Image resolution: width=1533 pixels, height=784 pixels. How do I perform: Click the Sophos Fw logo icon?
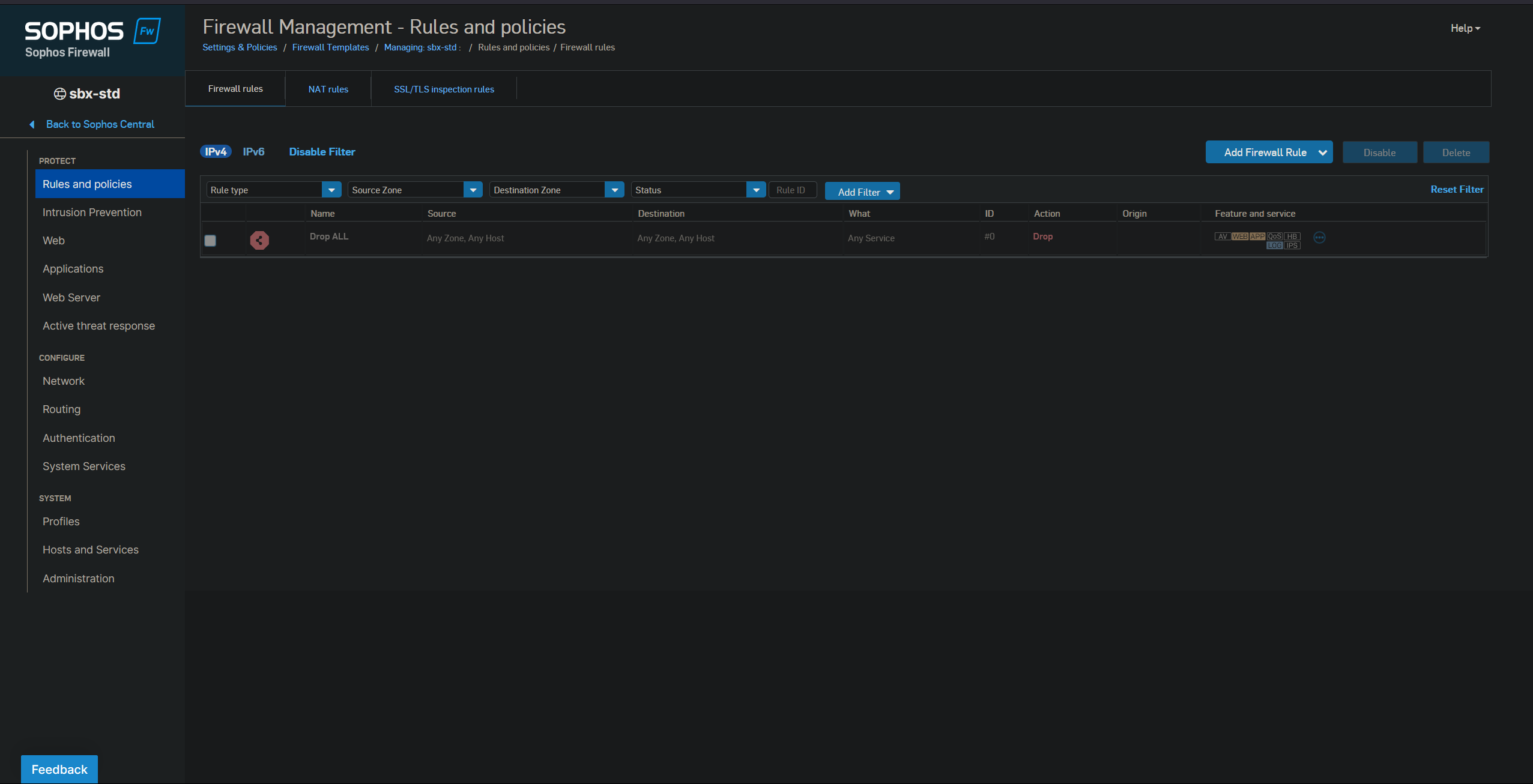147,31
